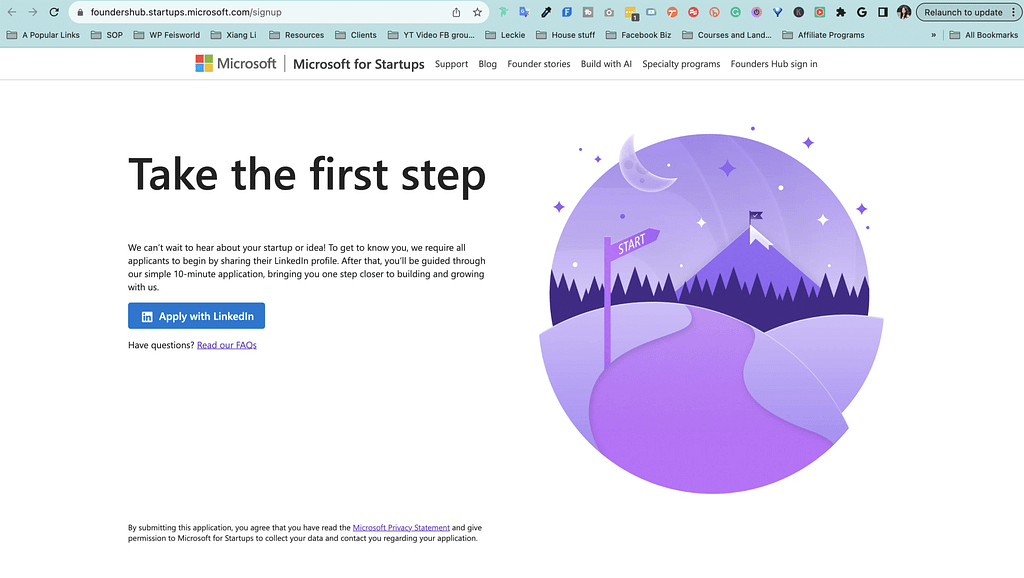Open the dark circle K extension
Screen dimensions: 1024x578
(x=799, y=12)
